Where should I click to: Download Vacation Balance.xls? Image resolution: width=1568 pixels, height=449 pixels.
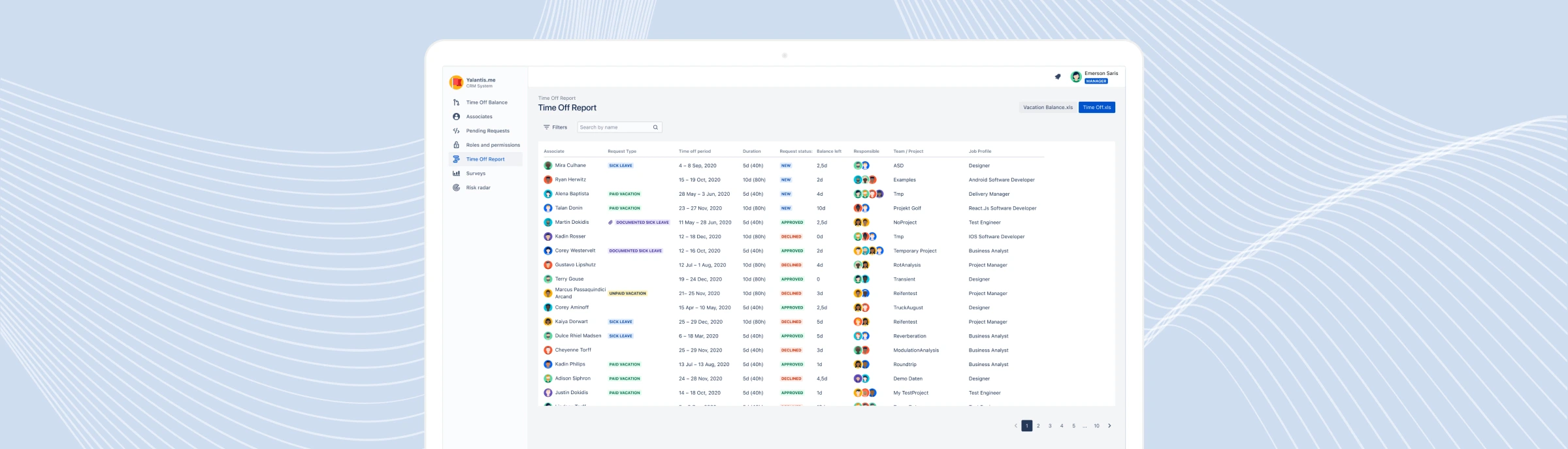pyautogui.click(x=1047, y=108)
